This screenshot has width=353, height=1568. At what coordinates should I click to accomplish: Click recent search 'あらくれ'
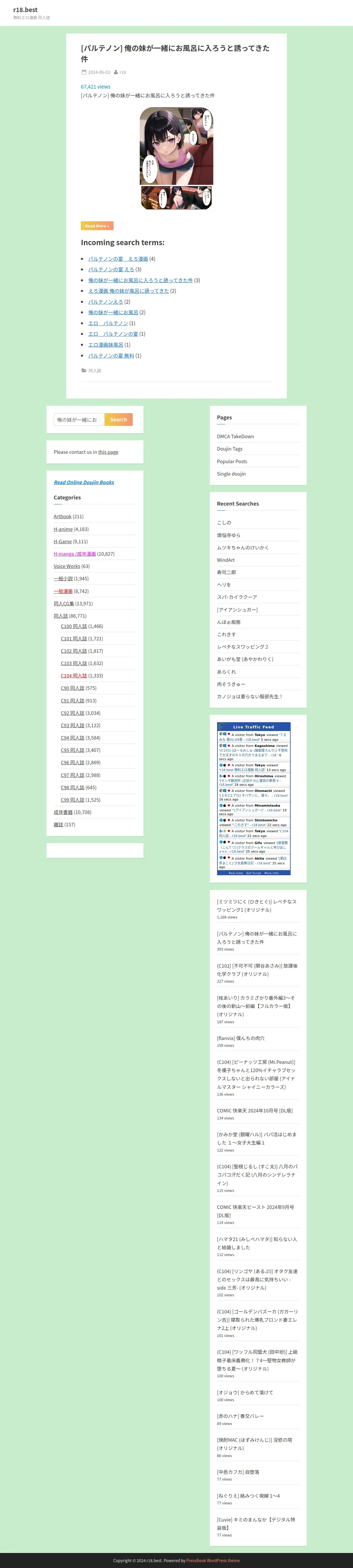pyautogui.click(x=227, y=671)
